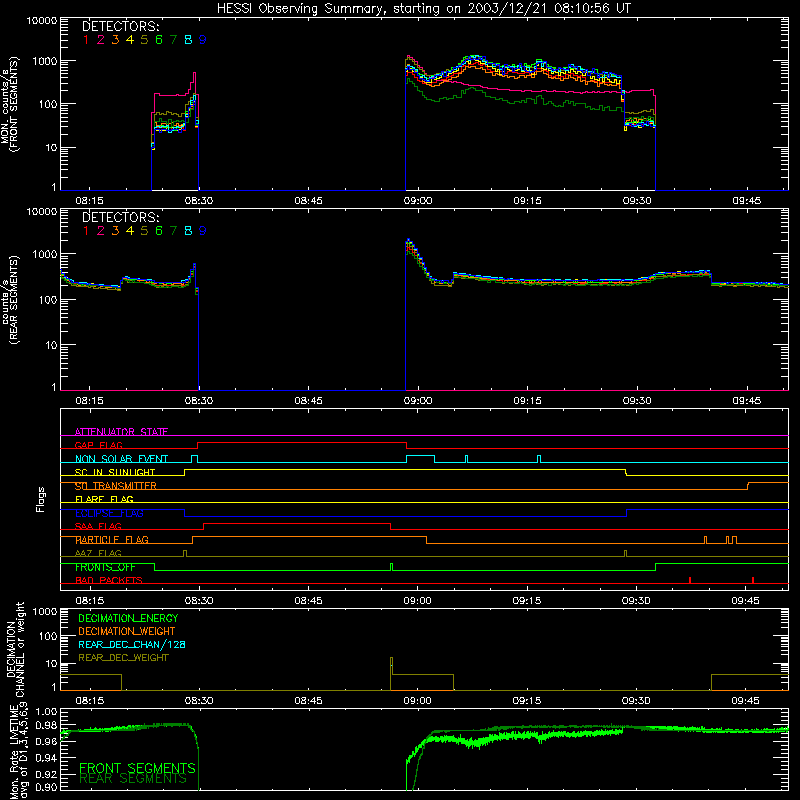Click the 0.92 label on livetime axis
This screenshot has width=800, height=800.
coord(46,774)
